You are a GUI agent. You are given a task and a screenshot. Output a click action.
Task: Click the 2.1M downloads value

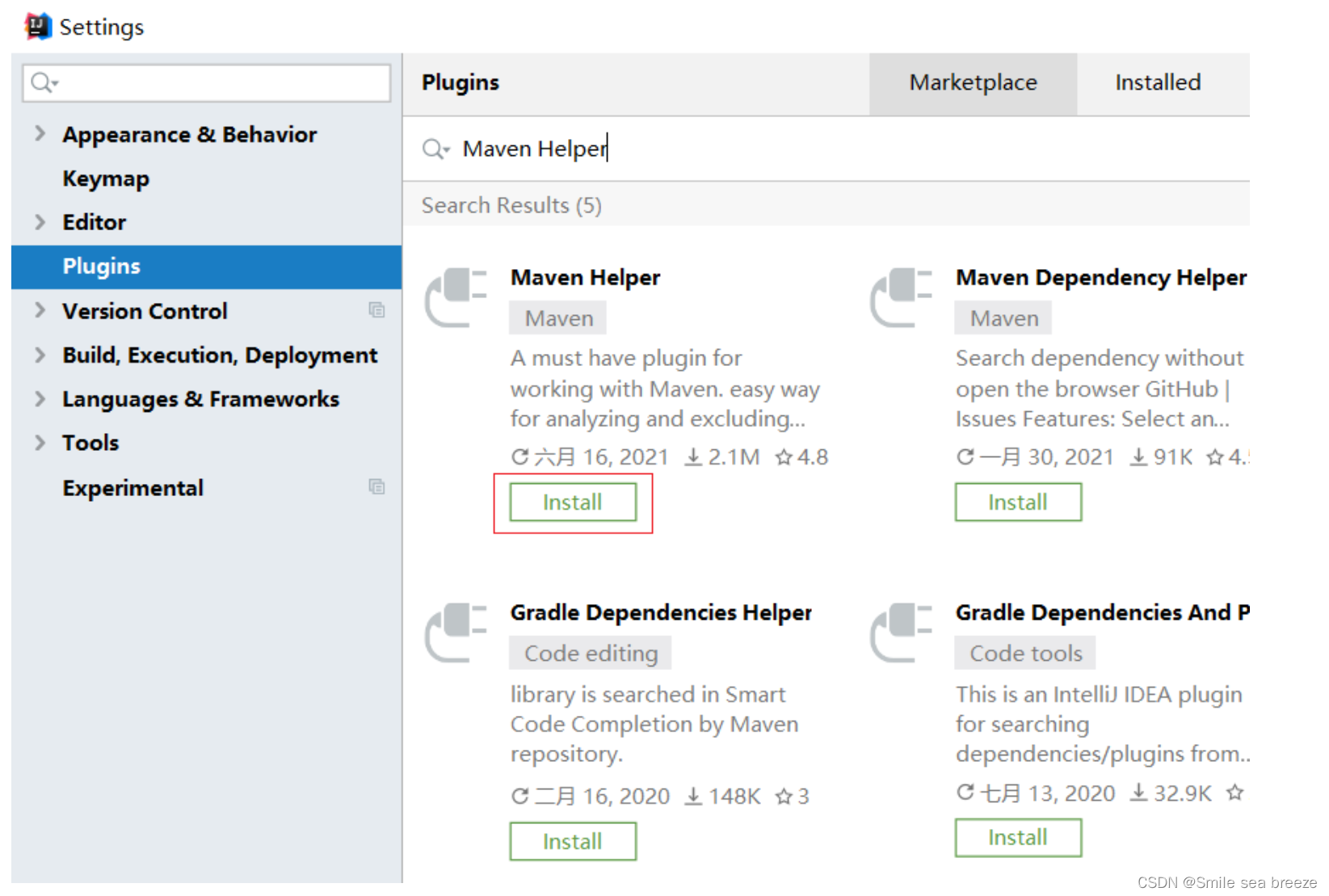734,457
